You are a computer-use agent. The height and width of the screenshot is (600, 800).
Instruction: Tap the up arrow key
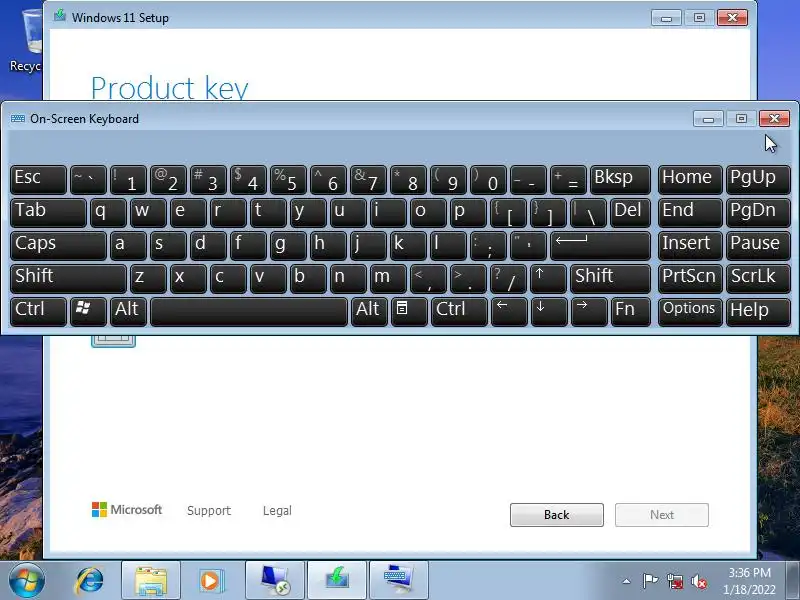click(x=548, y=278)
